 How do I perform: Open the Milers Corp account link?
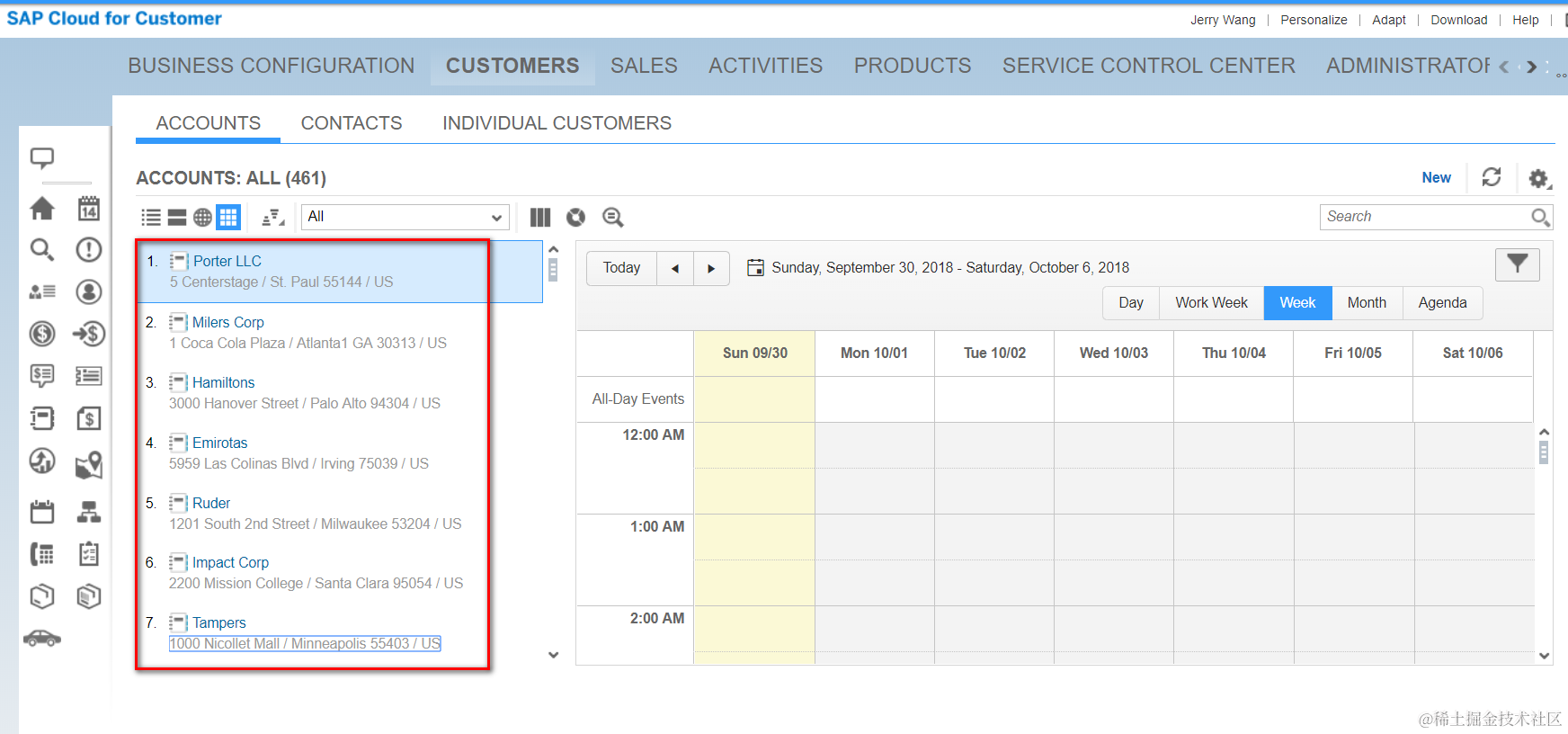coord(228,322)
